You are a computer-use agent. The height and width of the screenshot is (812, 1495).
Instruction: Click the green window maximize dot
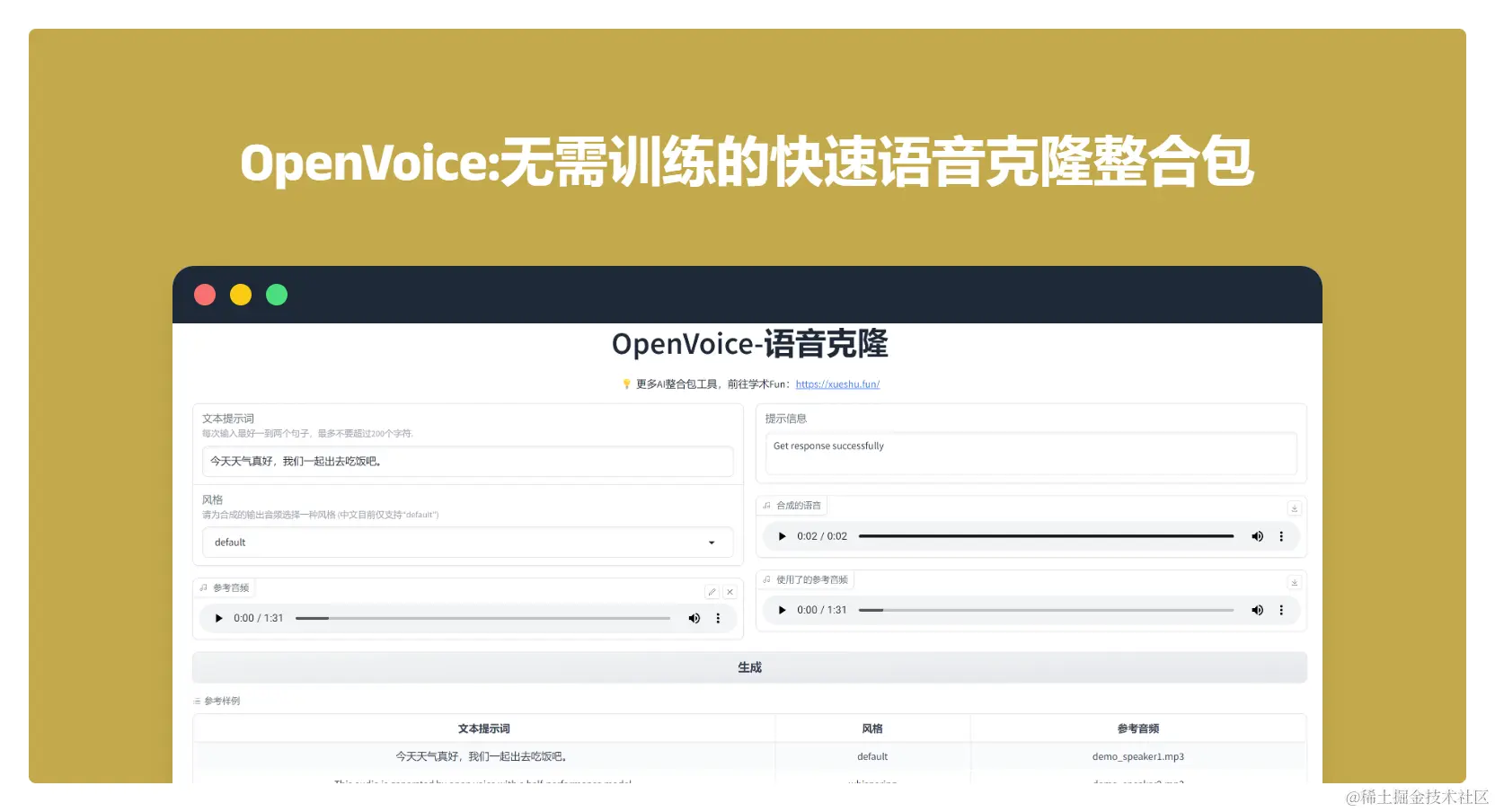click(277, 295)
